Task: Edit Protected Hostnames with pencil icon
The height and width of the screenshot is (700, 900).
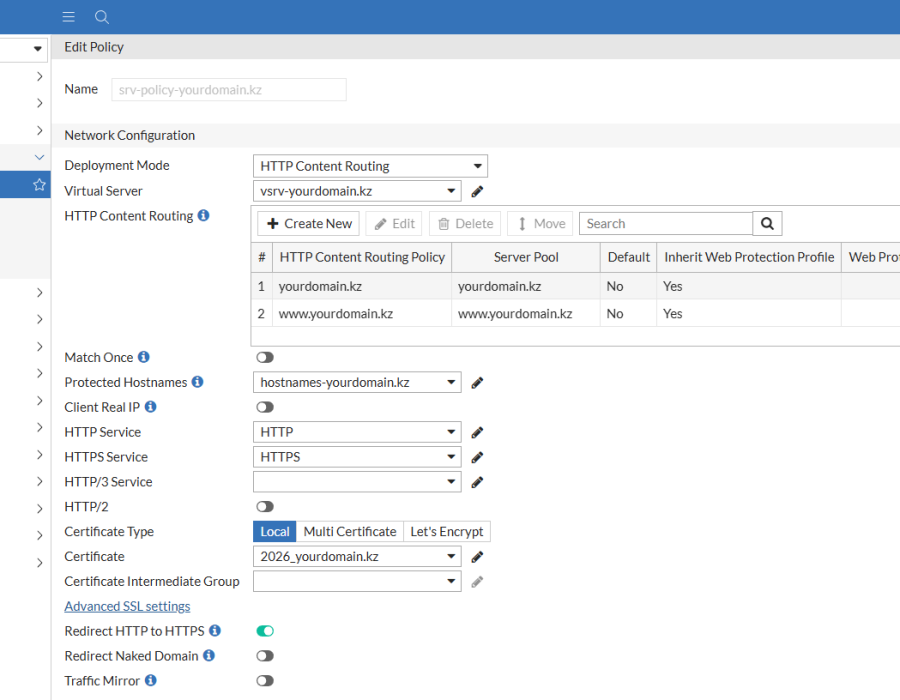Action: point(477,383)
